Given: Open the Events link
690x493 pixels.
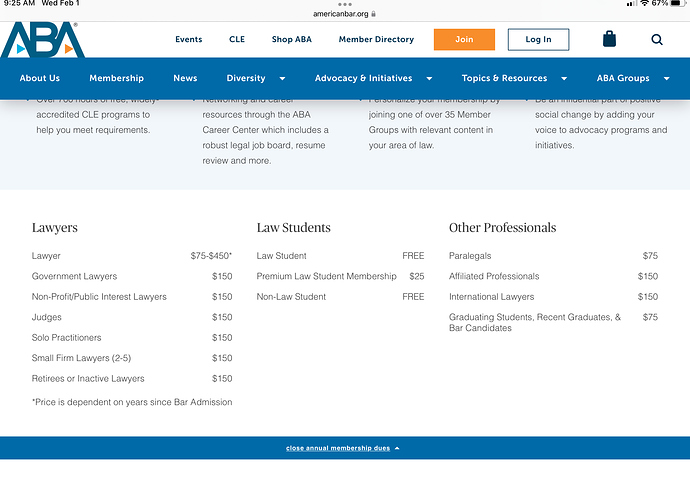Looking at the screenshot, I should (189, 39).
